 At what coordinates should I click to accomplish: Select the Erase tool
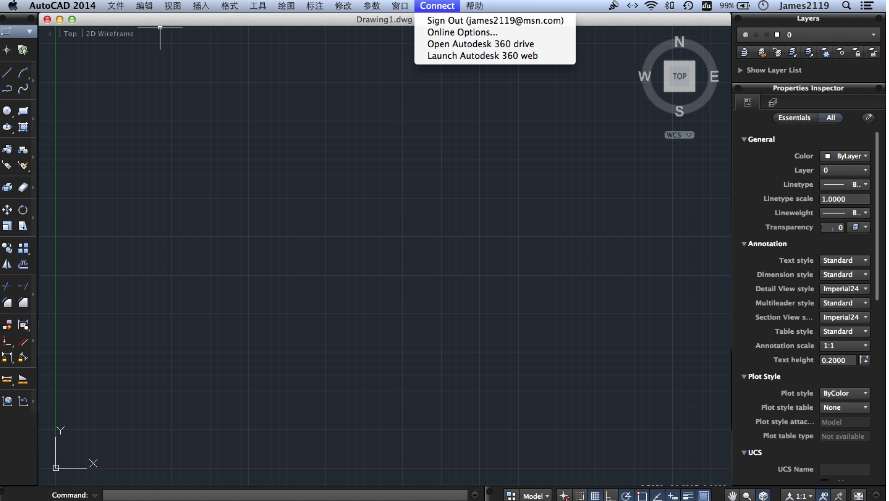coord(23,188)
